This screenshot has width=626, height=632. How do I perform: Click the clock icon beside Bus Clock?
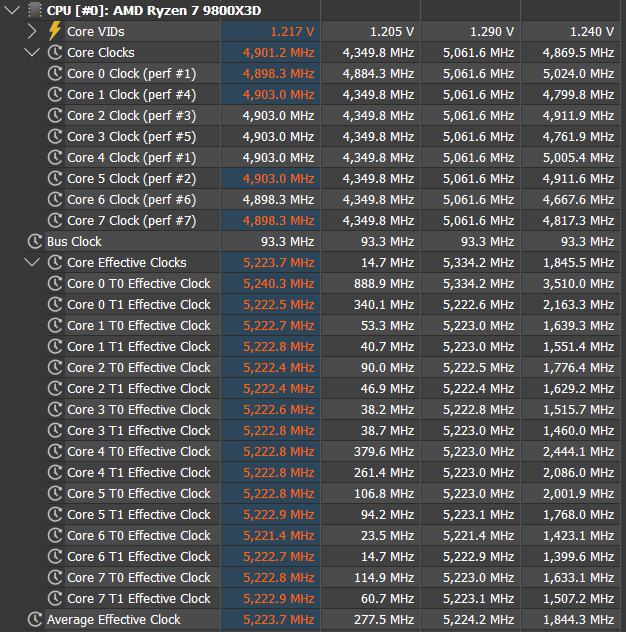click(35, 241)
